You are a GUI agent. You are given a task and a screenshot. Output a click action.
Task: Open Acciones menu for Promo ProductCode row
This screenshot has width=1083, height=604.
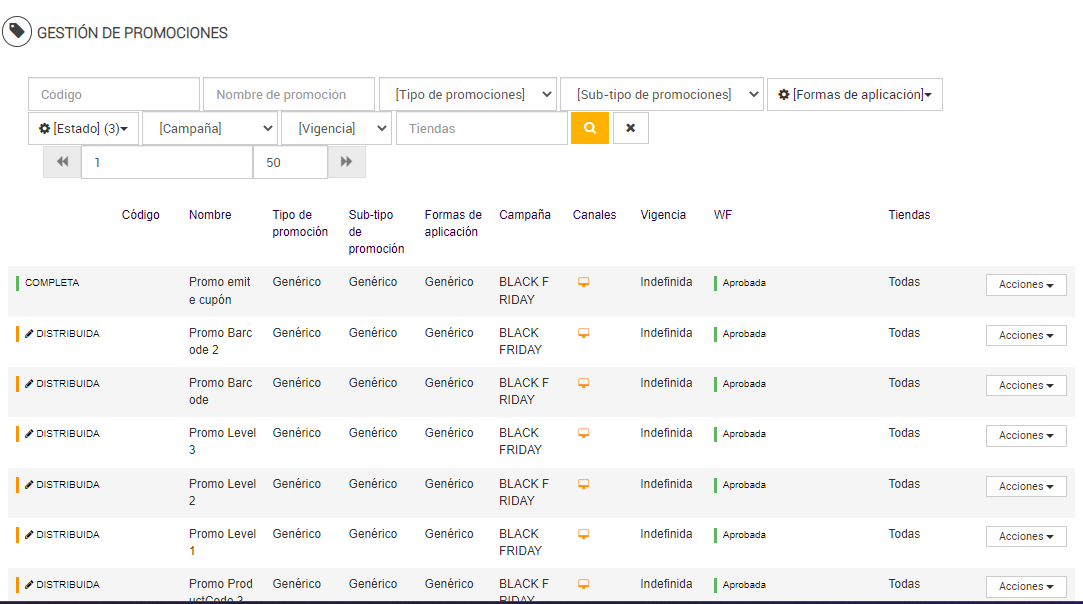1026,586
